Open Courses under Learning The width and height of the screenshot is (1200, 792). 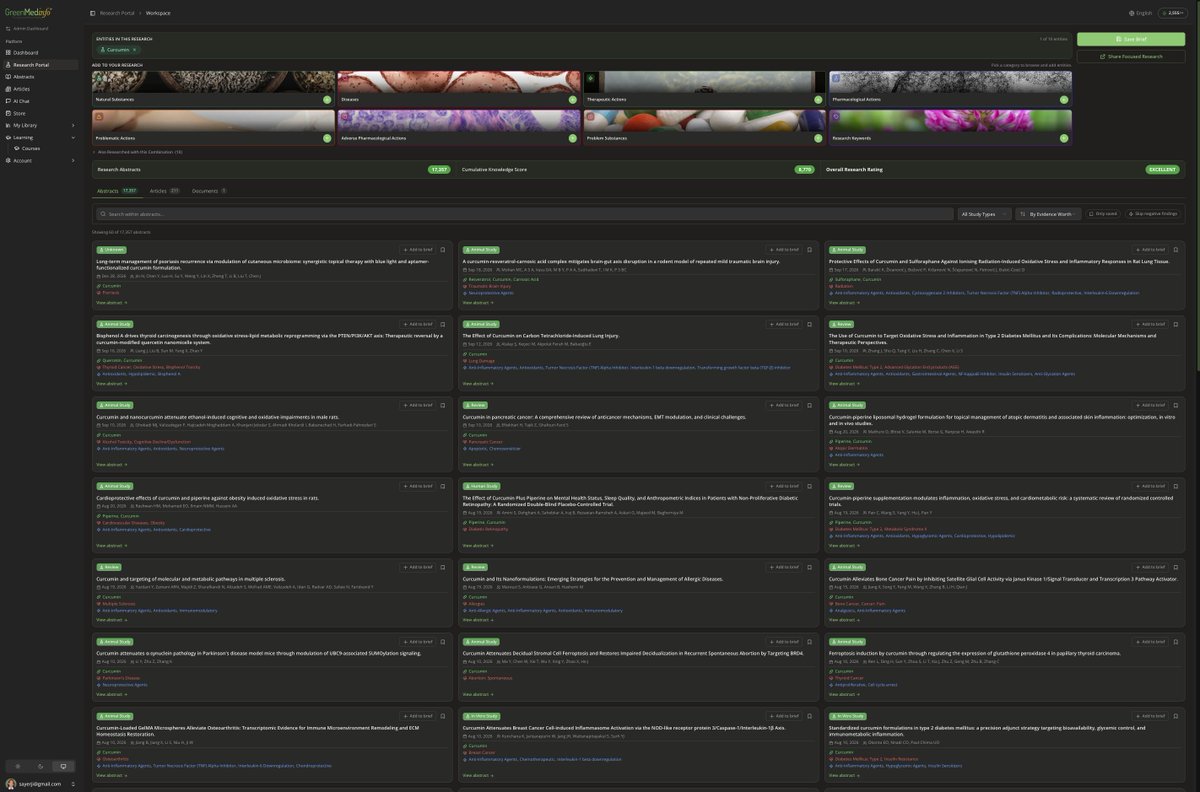click(31, 148)
